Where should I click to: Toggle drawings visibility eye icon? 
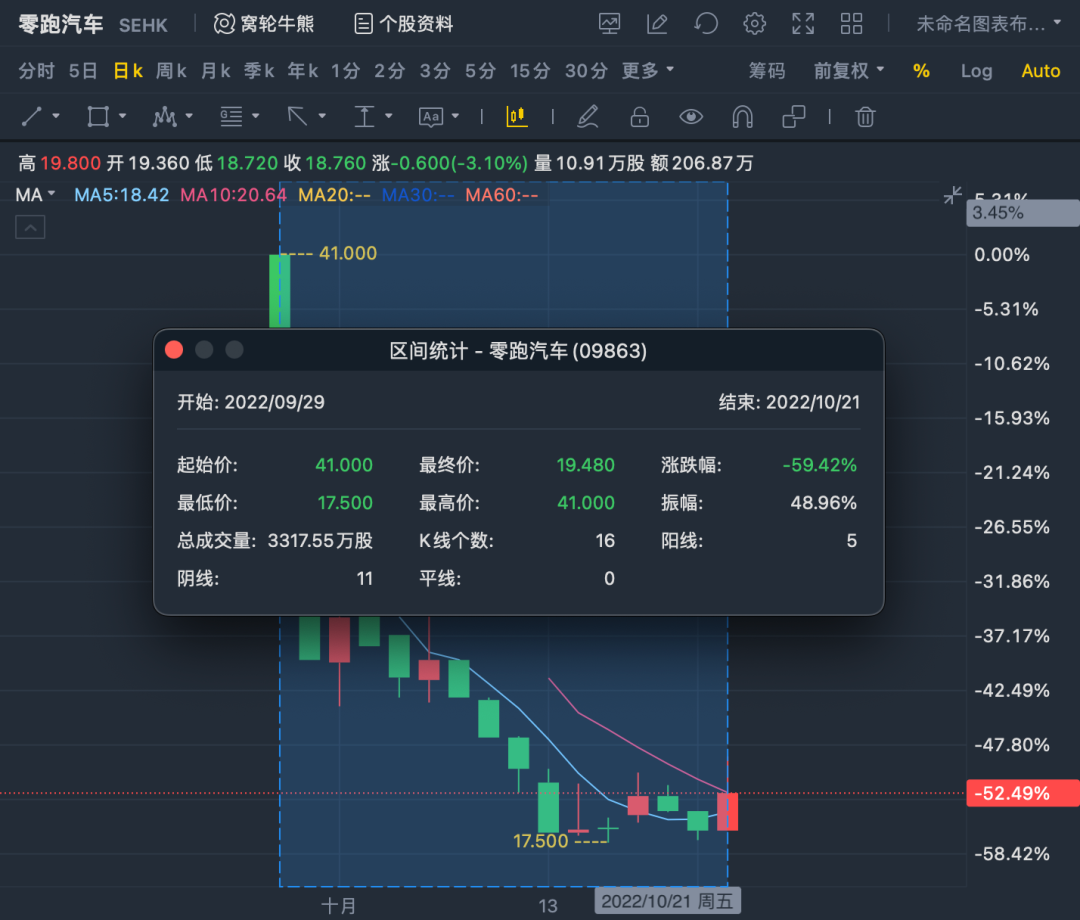[x=691, y=117]
